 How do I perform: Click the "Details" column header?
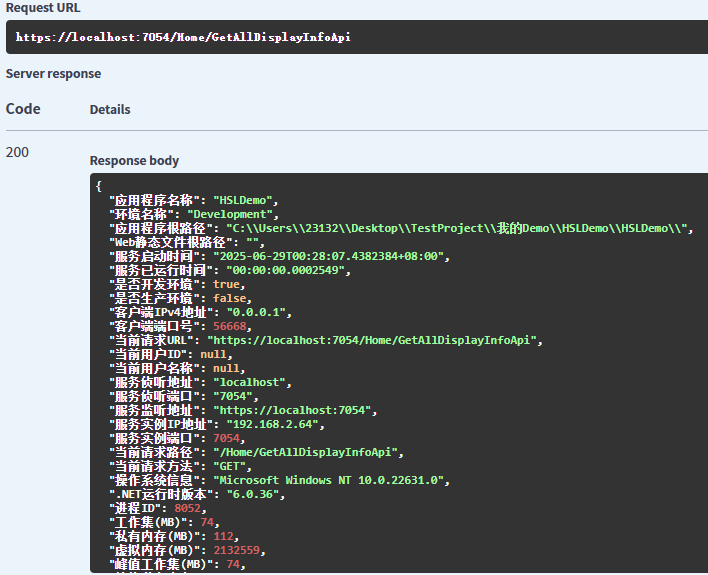tap(110, 109)
